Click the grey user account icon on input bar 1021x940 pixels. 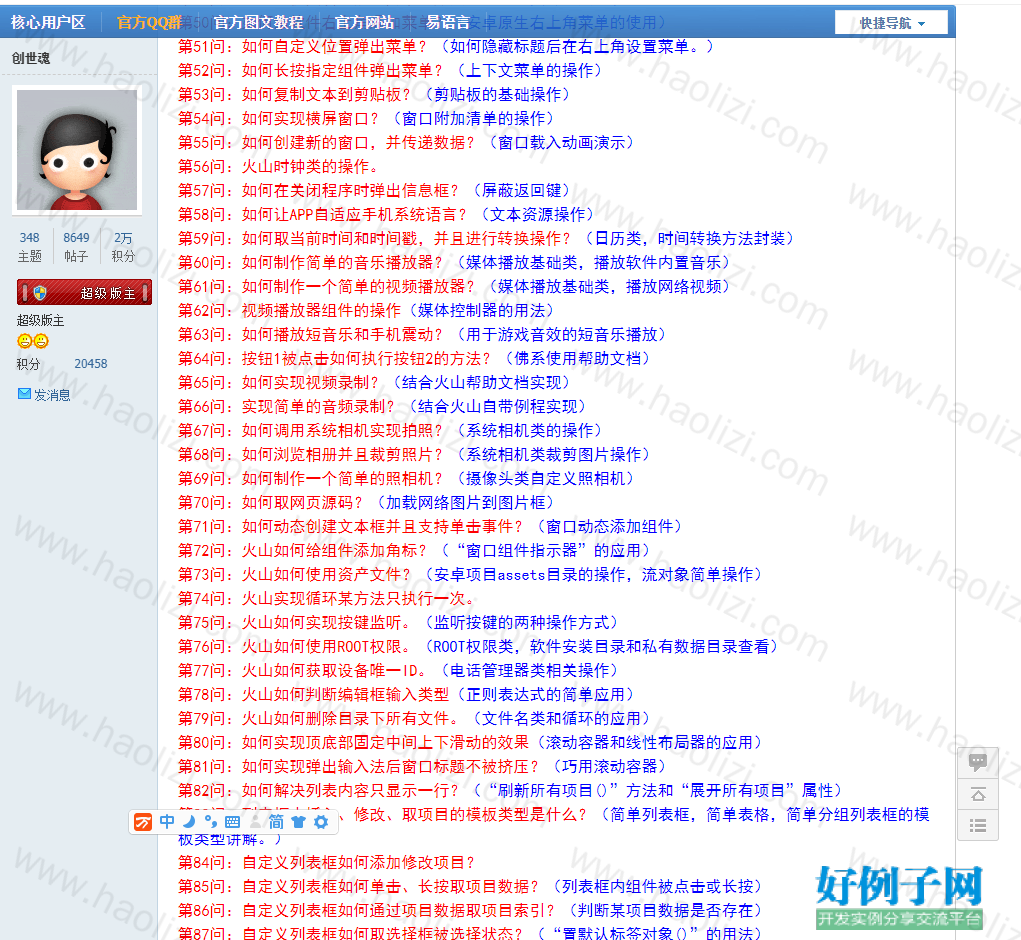tap(255, 822)
